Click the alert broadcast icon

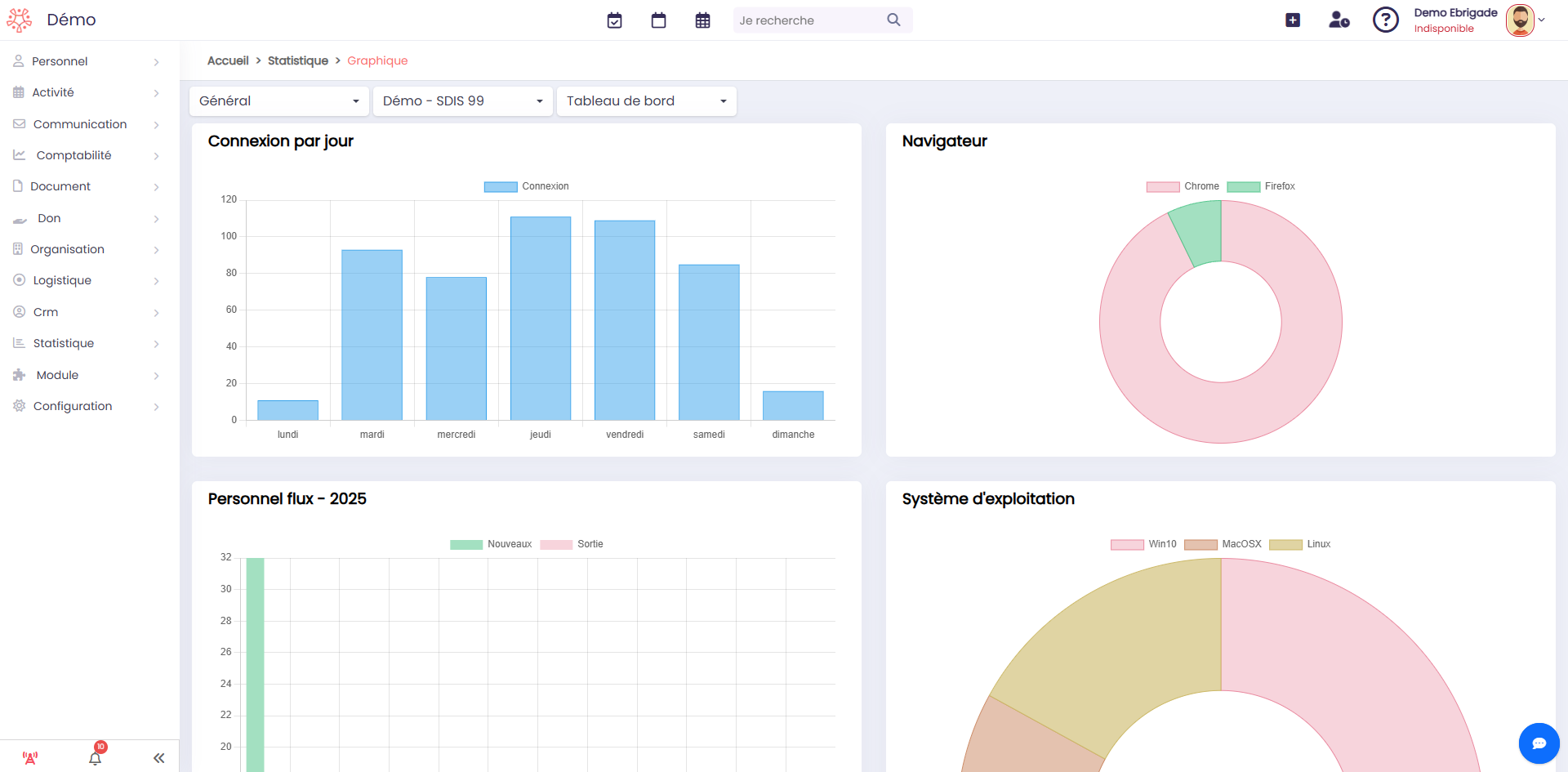(30, 758)
